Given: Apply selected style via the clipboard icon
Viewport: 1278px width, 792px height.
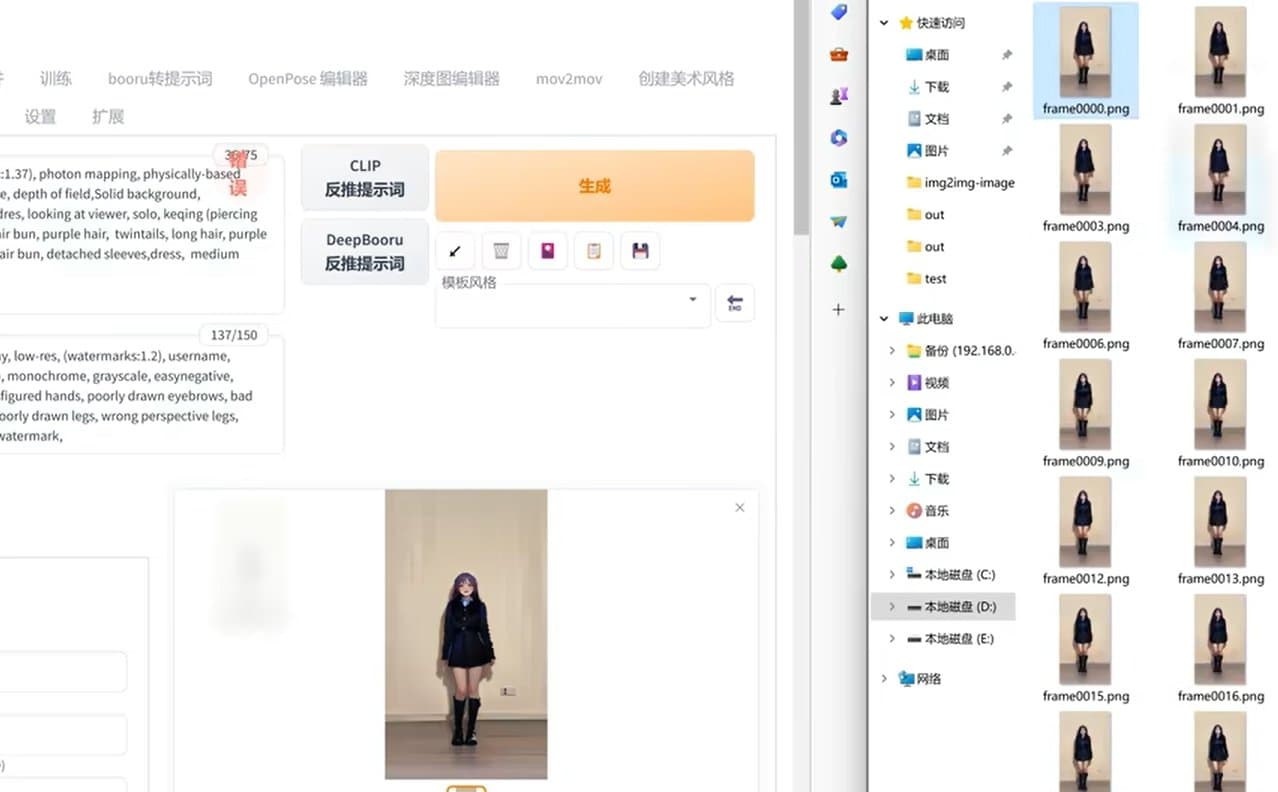Looking at the screenshot, I should tap(593, 251).
